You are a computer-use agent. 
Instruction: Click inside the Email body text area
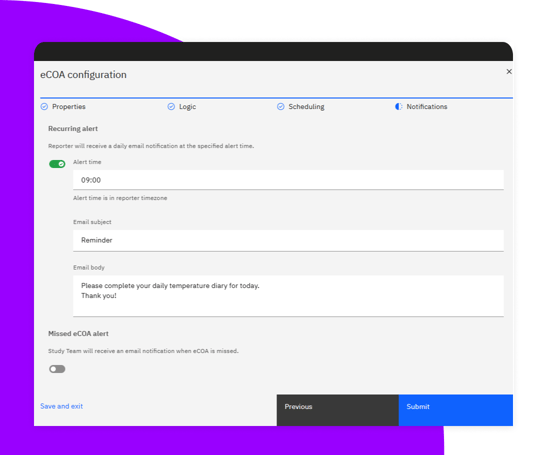[x=288, y=296]
